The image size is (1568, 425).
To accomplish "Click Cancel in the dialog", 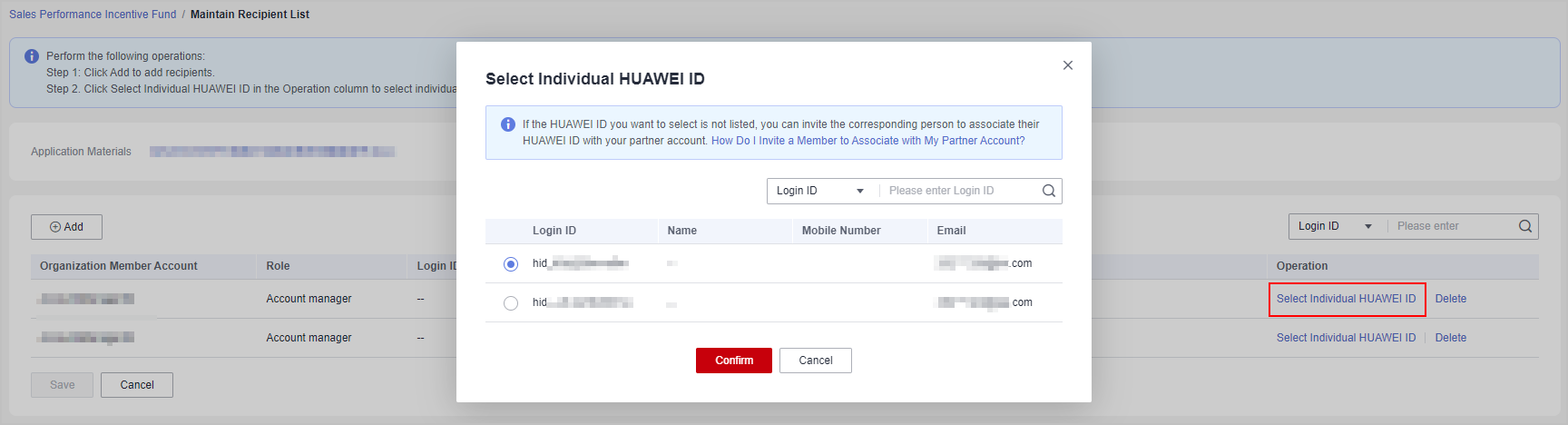I will pyautogui.click(x=815, y=361).
